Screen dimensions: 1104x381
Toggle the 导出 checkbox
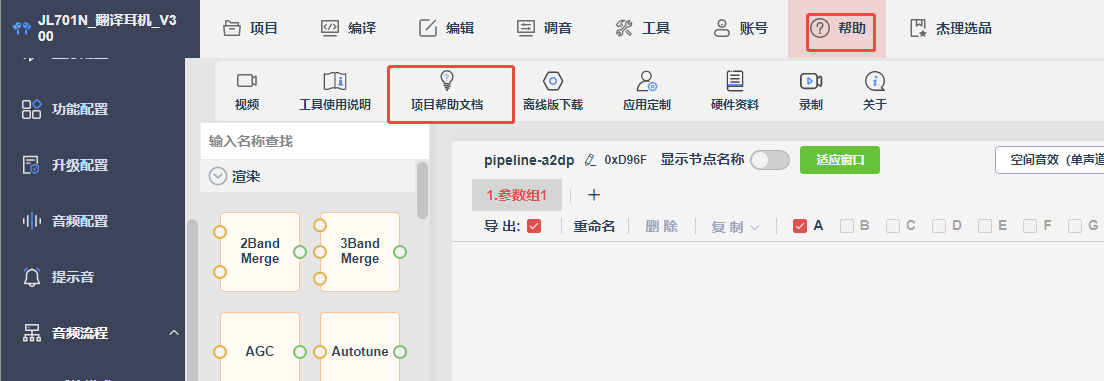(534, 226)
